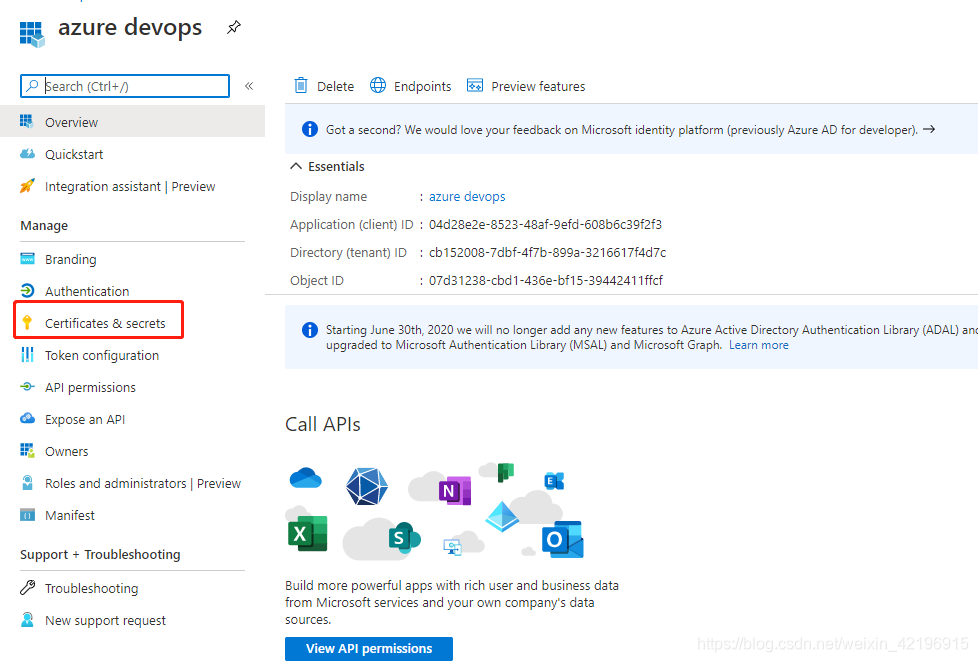Screen dimensions: 978x662
Task: Select the Application (client) ID value
Action: (x=545, y=225)
